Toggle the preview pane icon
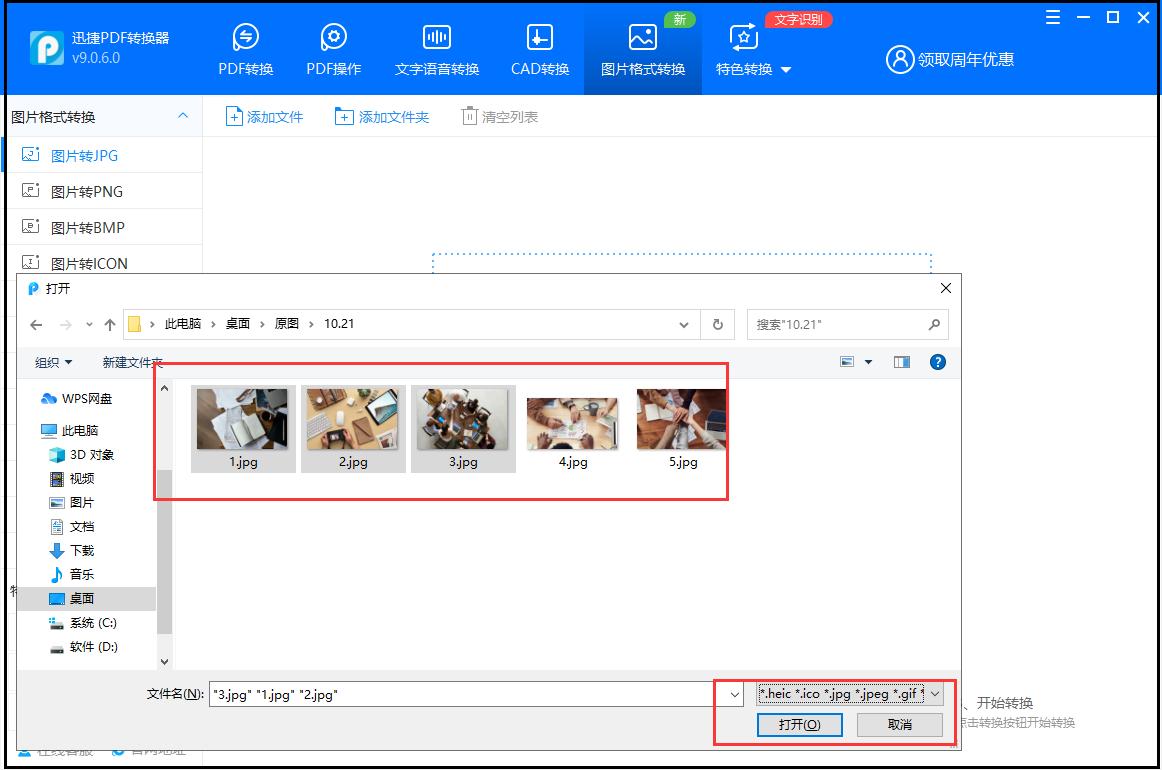The width and height of the screenshot is (1162, 770). pyautogui.click(x=902, y=362)
